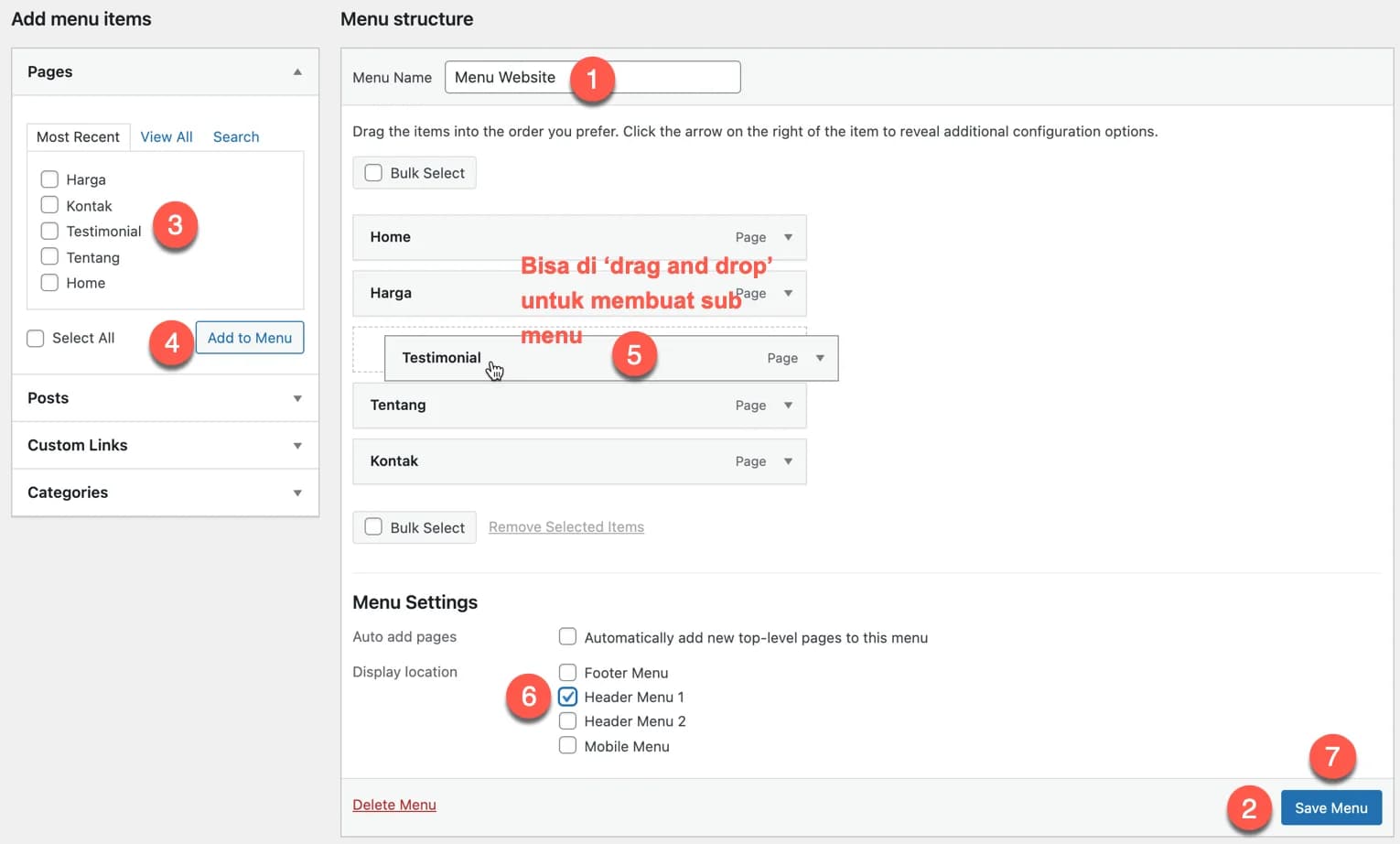Expand the Categories section
This screenshot has width=1400, height=844.
[x=297, y=492]
